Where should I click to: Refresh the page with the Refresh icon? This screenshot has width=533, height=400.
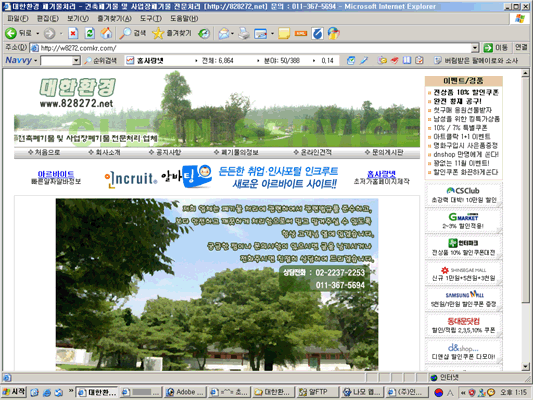pyautogui.click(x=89, y=33)
